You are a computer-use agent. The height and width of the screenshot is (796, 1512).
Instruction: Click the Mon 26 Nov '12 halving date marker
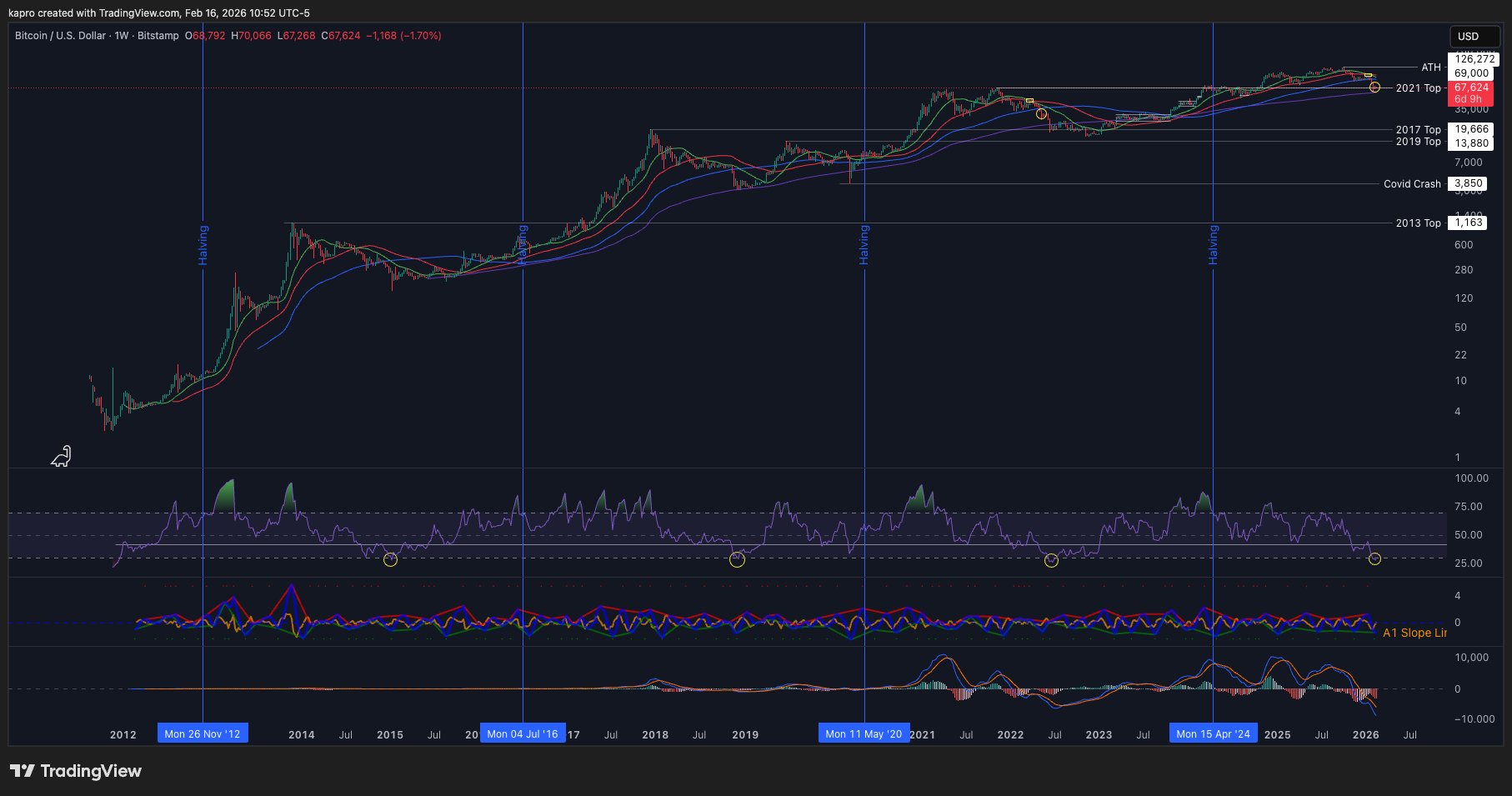(x=202, y=734)
